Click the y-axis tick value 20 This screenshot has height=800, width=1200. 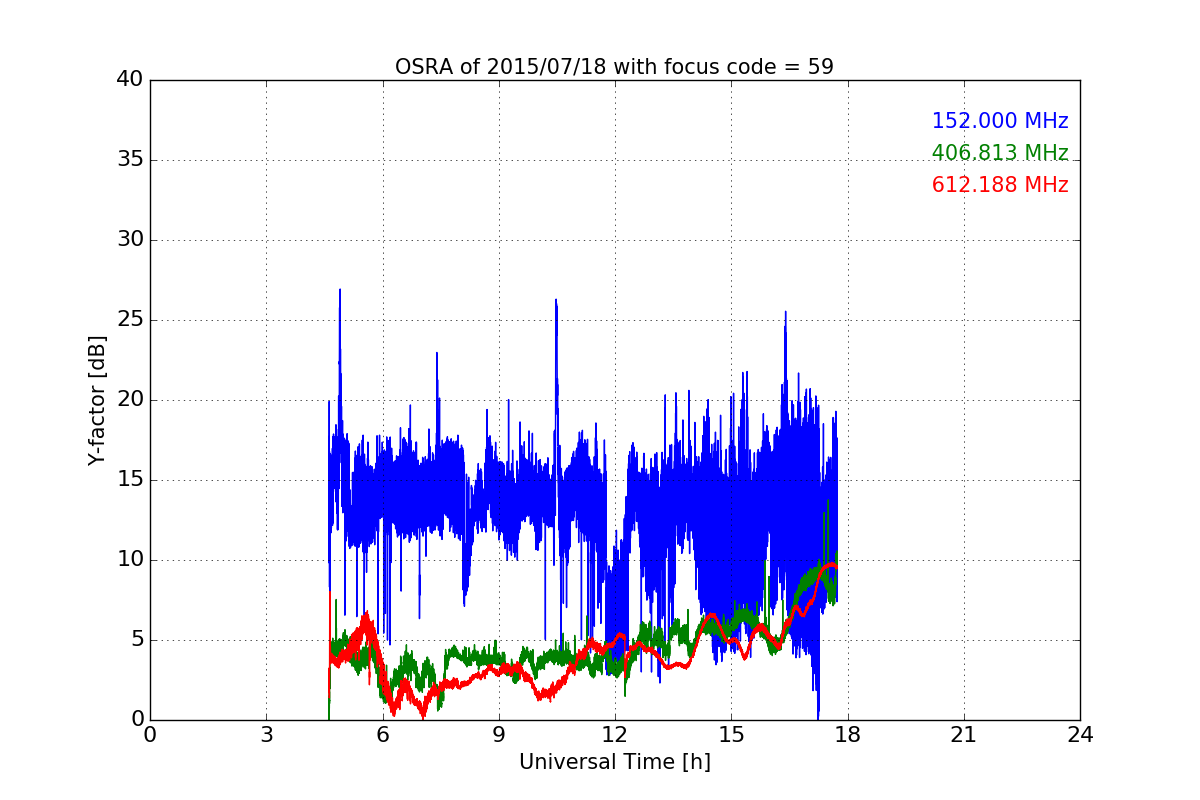[129, 400]
